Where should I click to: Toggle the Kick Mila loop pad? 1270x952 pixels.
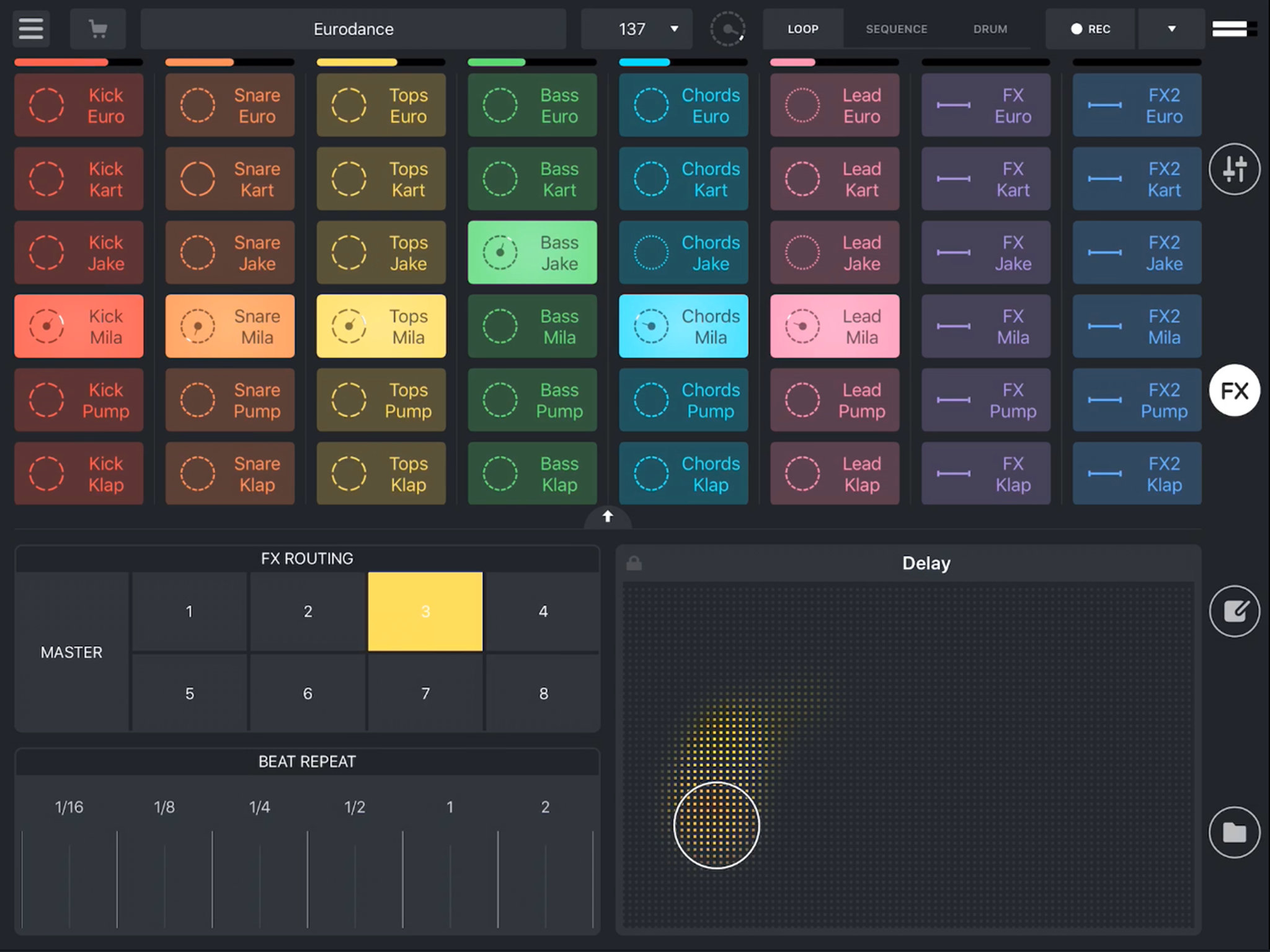tap(79, 326)
